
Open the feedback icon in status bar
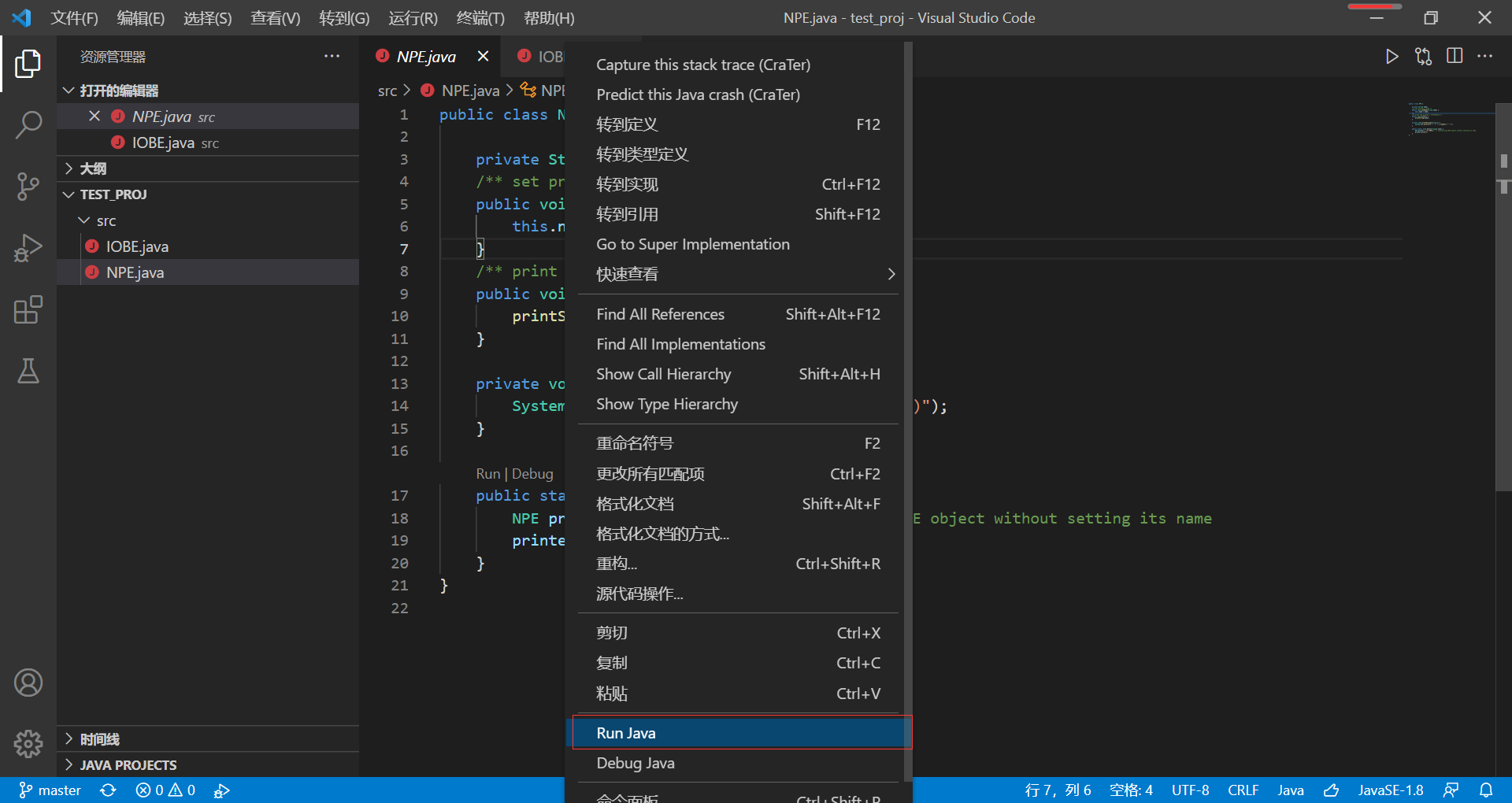tap(1451, 790)
